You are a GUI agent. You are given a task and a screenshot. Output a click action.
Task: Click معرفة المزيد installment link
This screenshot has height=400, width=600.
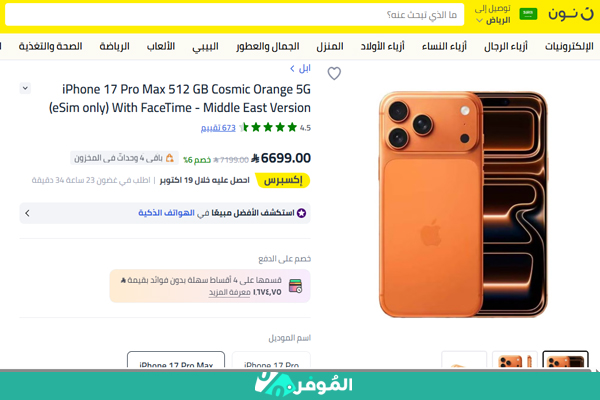[230, 292]
